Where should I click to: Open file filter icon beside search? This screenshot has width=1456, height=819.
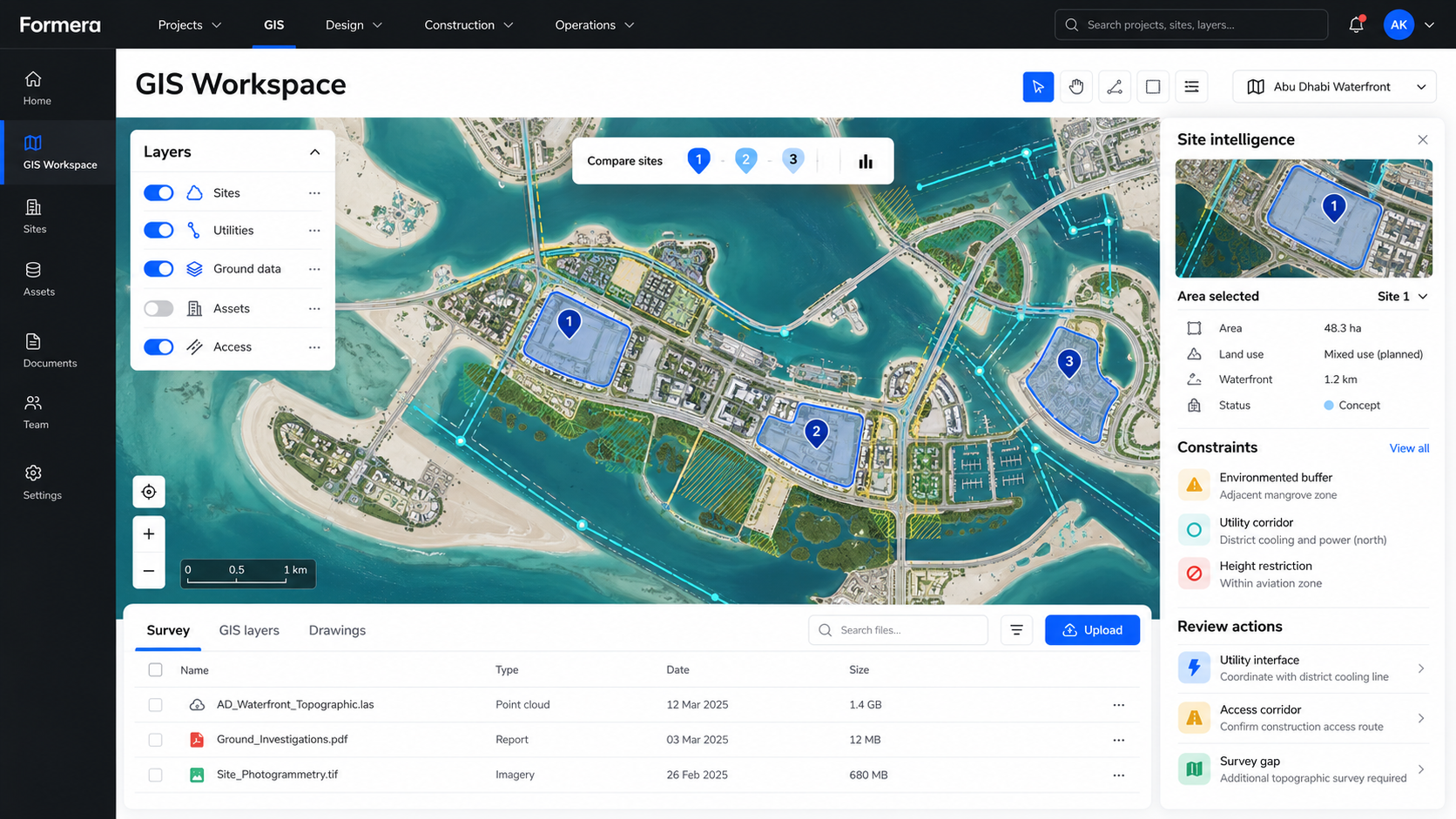[1016, 630]
